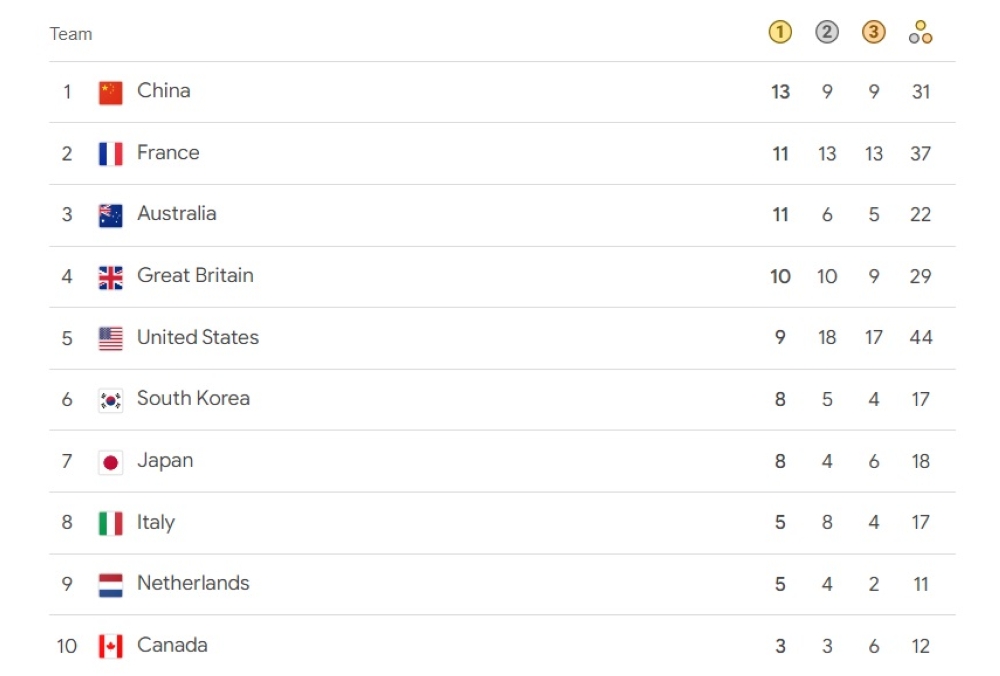Click the gold medal column icon
This screenshot has height=676, width=1000.
780,33
